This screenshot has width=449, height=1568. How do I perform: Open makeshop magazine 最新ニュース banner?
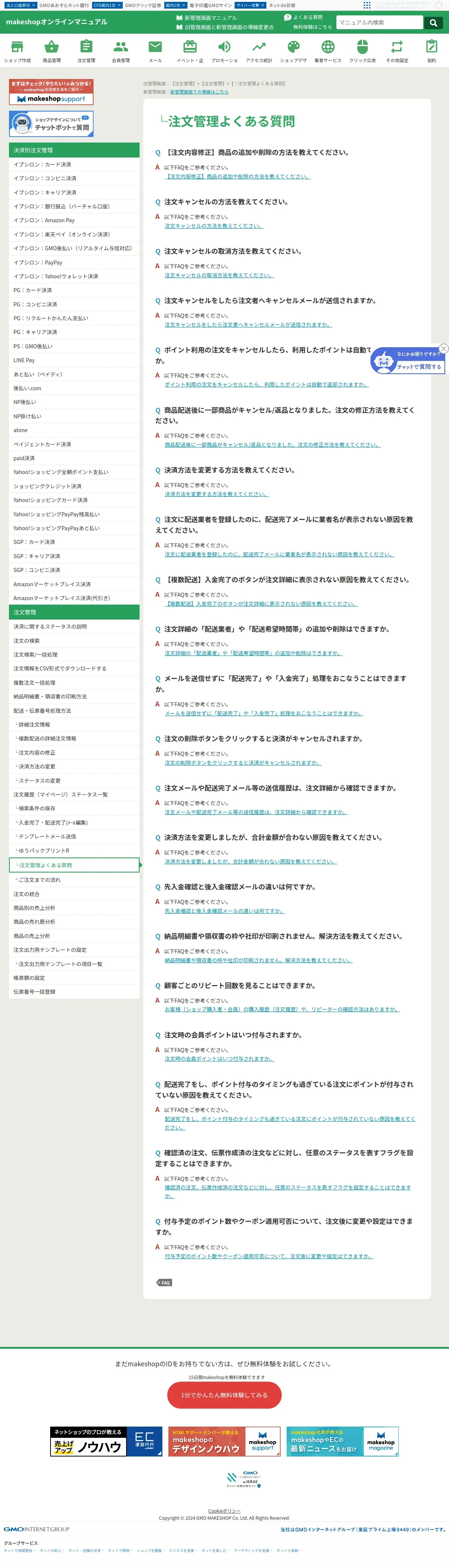[x=342, y=1442]
